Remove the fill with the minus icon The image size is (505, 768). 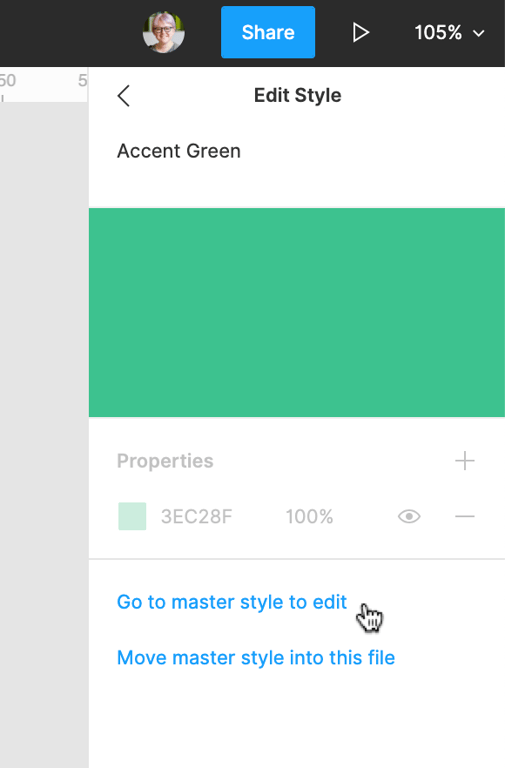coord(464,516)
